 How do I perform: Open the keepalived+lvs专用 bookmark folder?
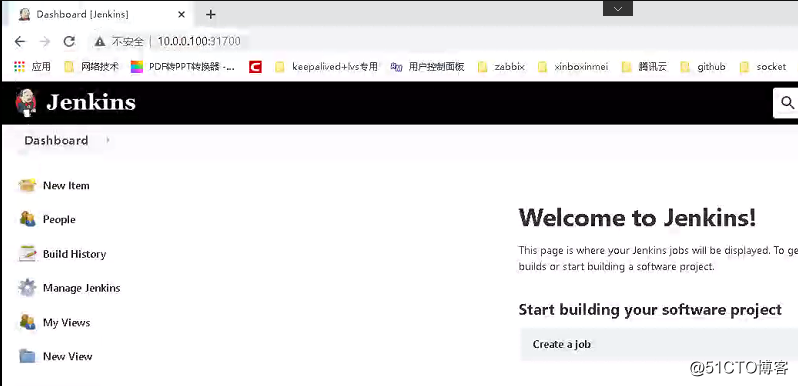point(327,67)
